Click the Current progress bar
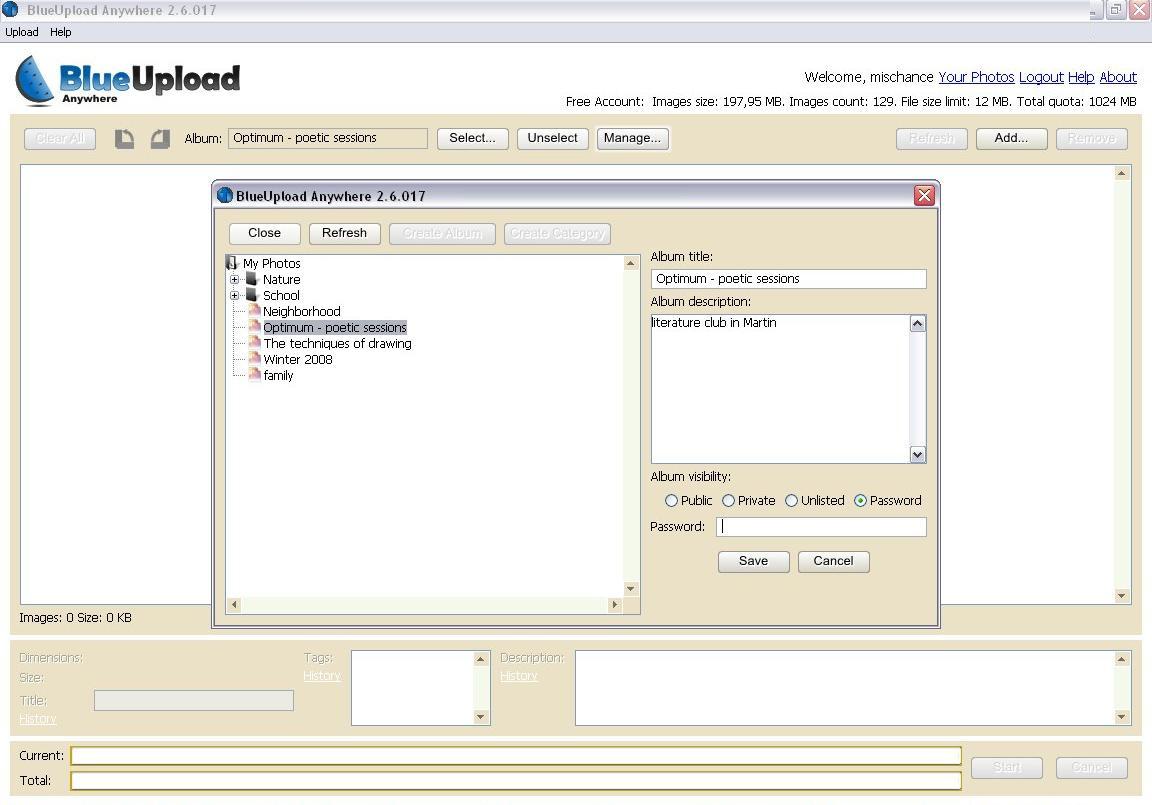Screen dimensions: 1152x805 (x=516, y=756)
